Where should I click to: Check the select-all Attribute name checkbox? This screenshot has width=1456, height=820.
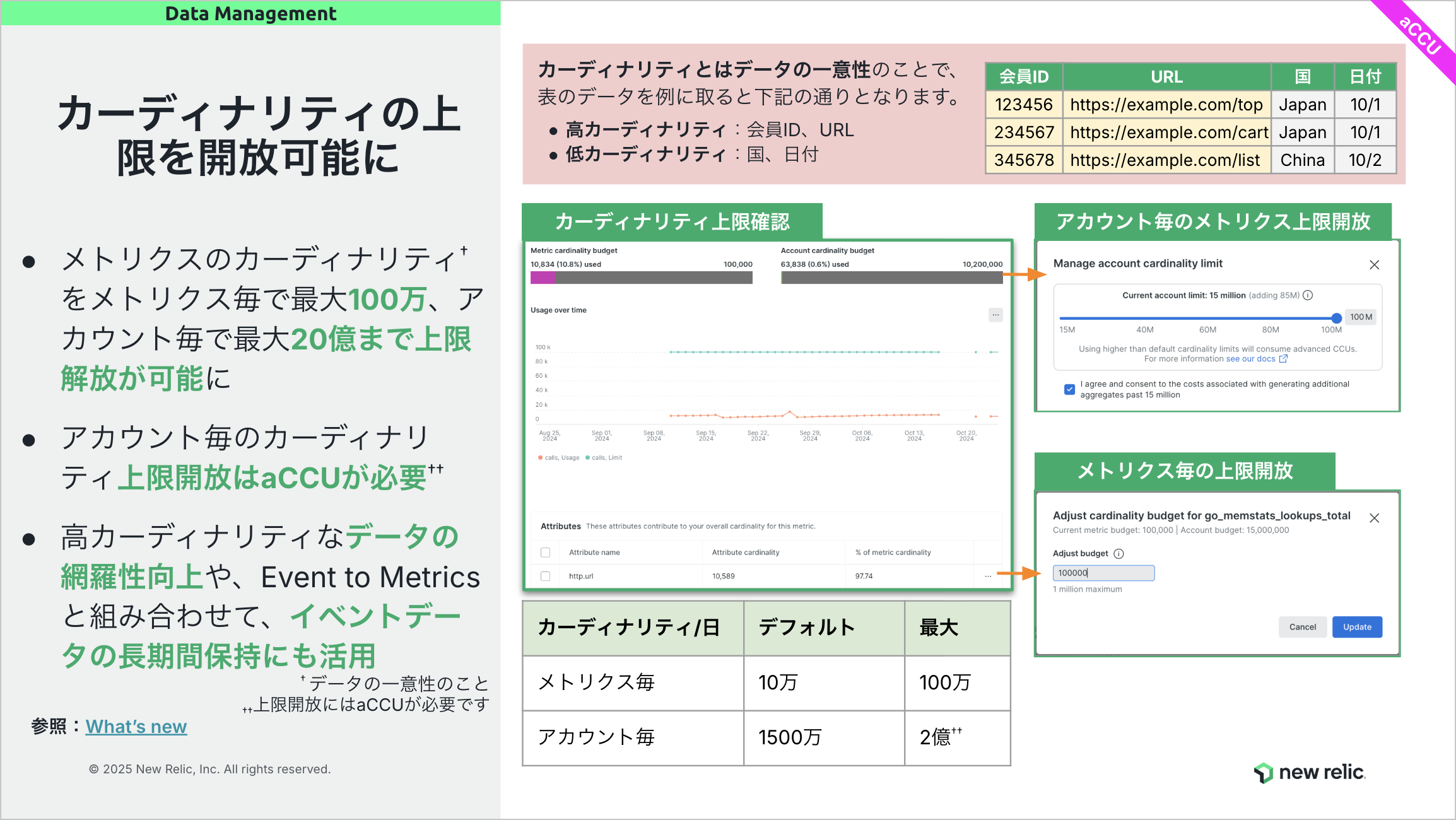tap(546, 553)
